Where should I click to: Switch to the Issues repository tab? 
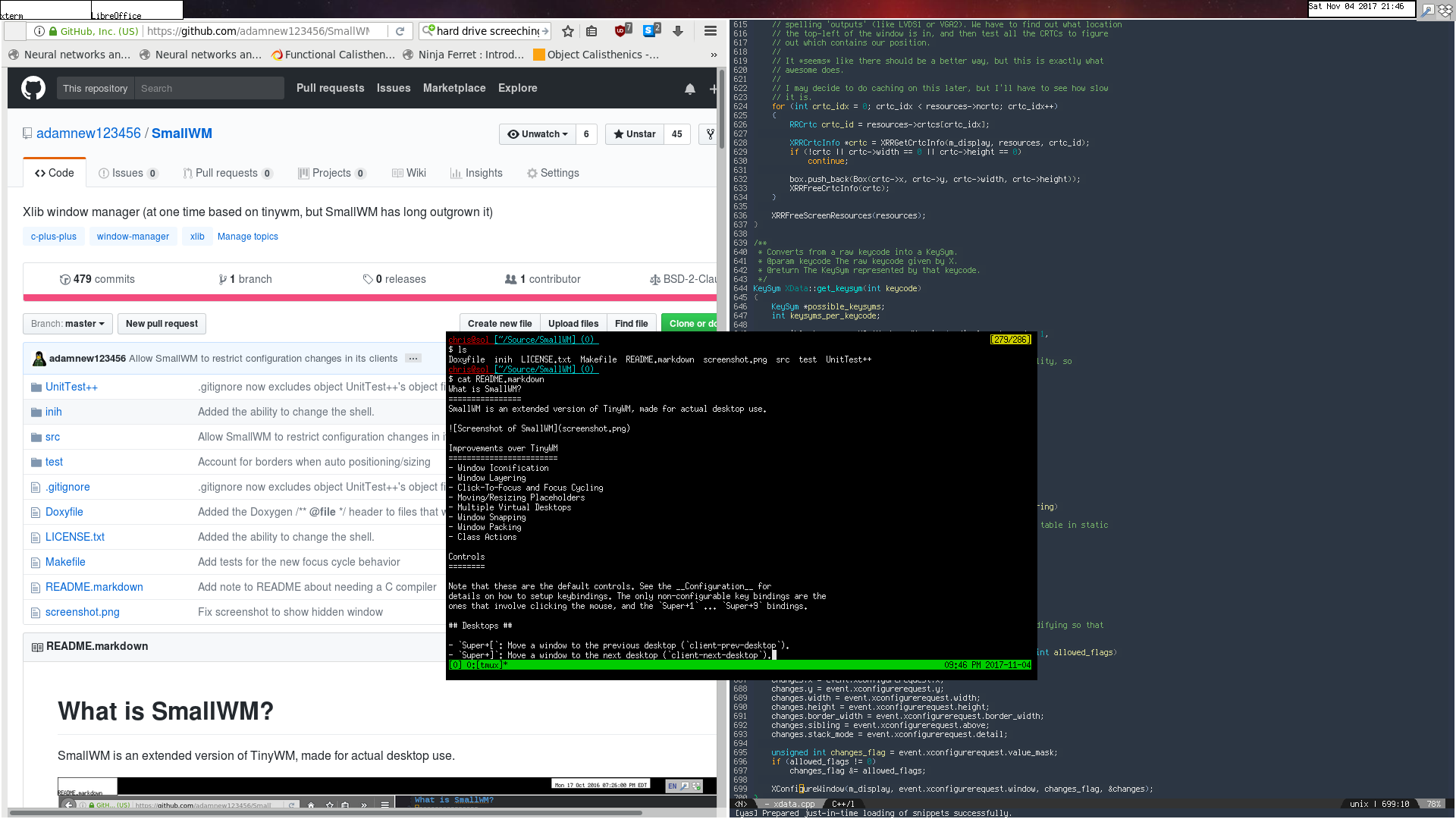tap(128, 173)
